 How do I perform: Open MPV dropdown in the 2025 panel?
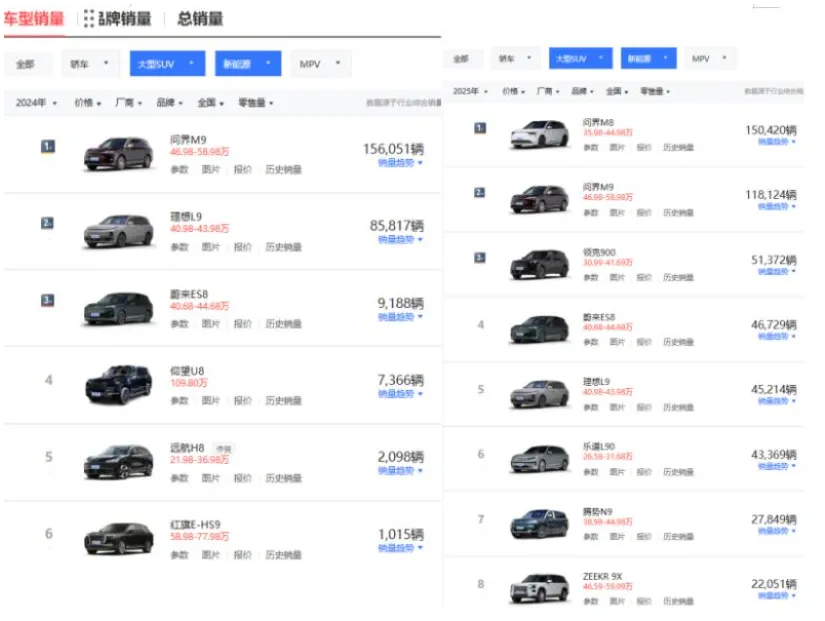click(x=710, y=58)
